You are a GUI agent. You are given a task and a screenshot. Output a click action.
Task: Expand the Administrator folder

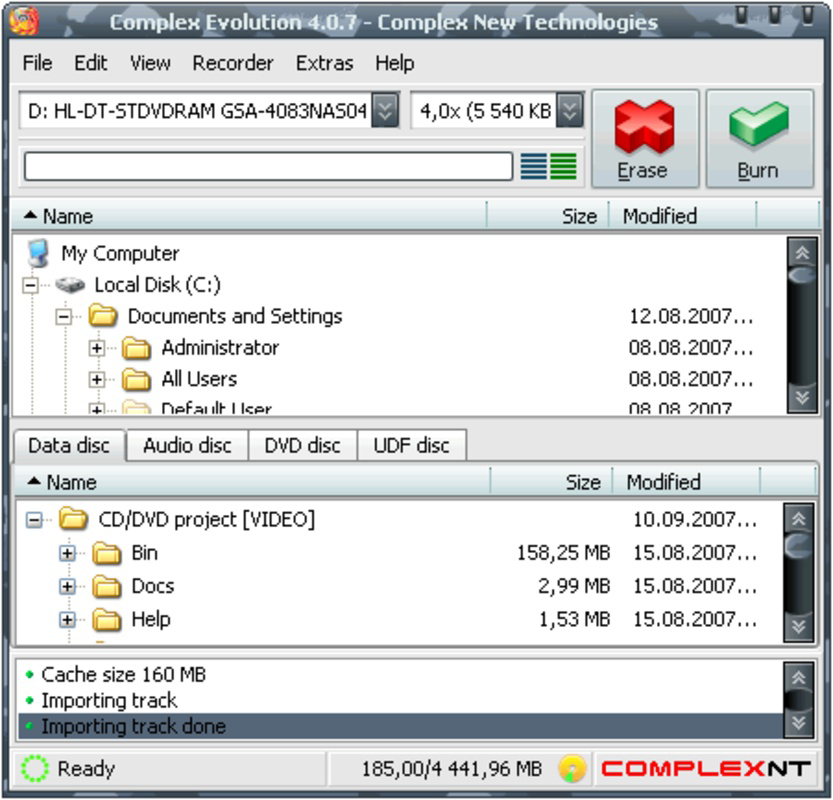coord(97,348)
